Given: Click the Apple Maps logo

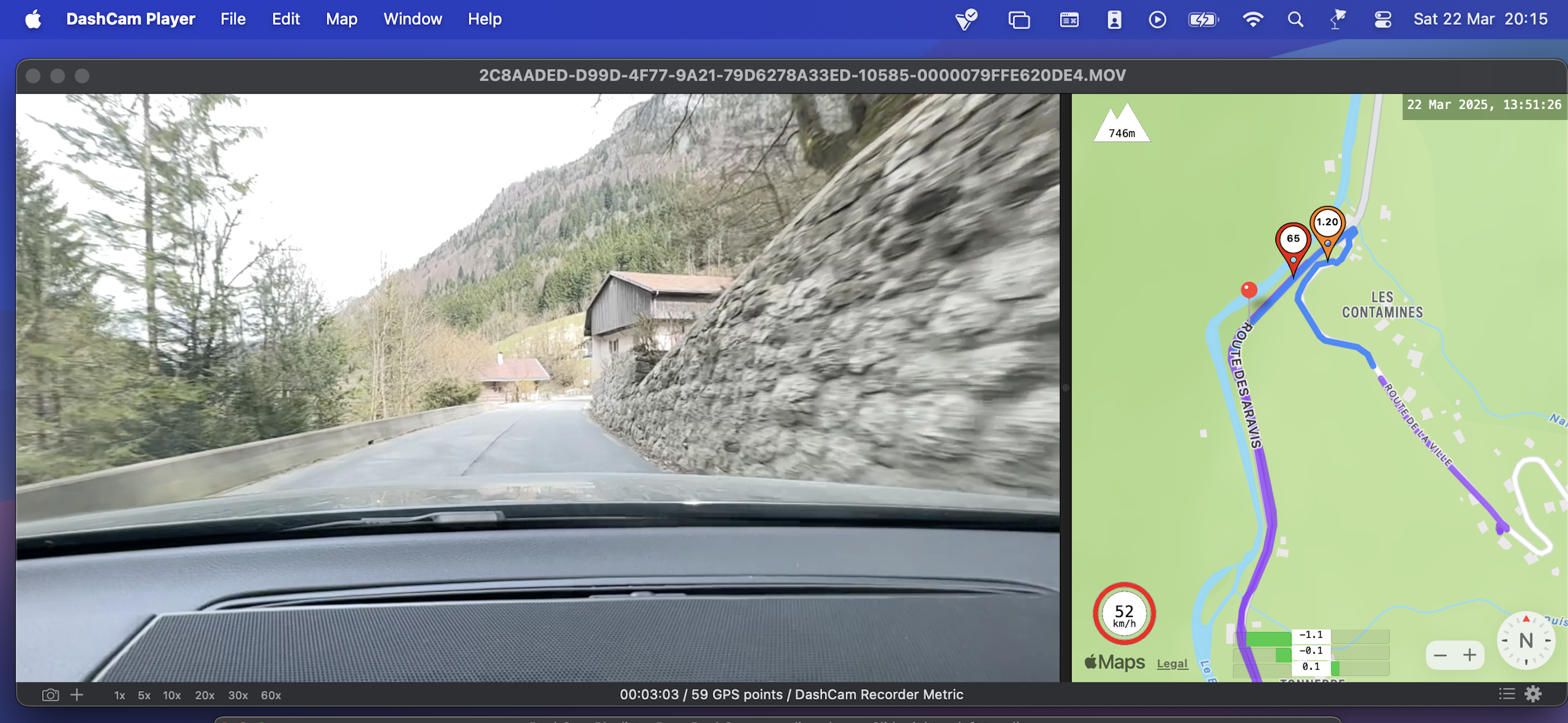Looking at the screenshot, I should pos(1114,662).
